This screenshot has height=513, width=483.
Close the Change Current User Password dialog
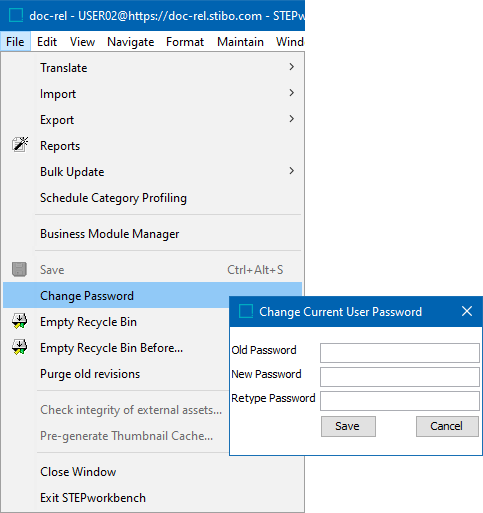coord(467,311)
